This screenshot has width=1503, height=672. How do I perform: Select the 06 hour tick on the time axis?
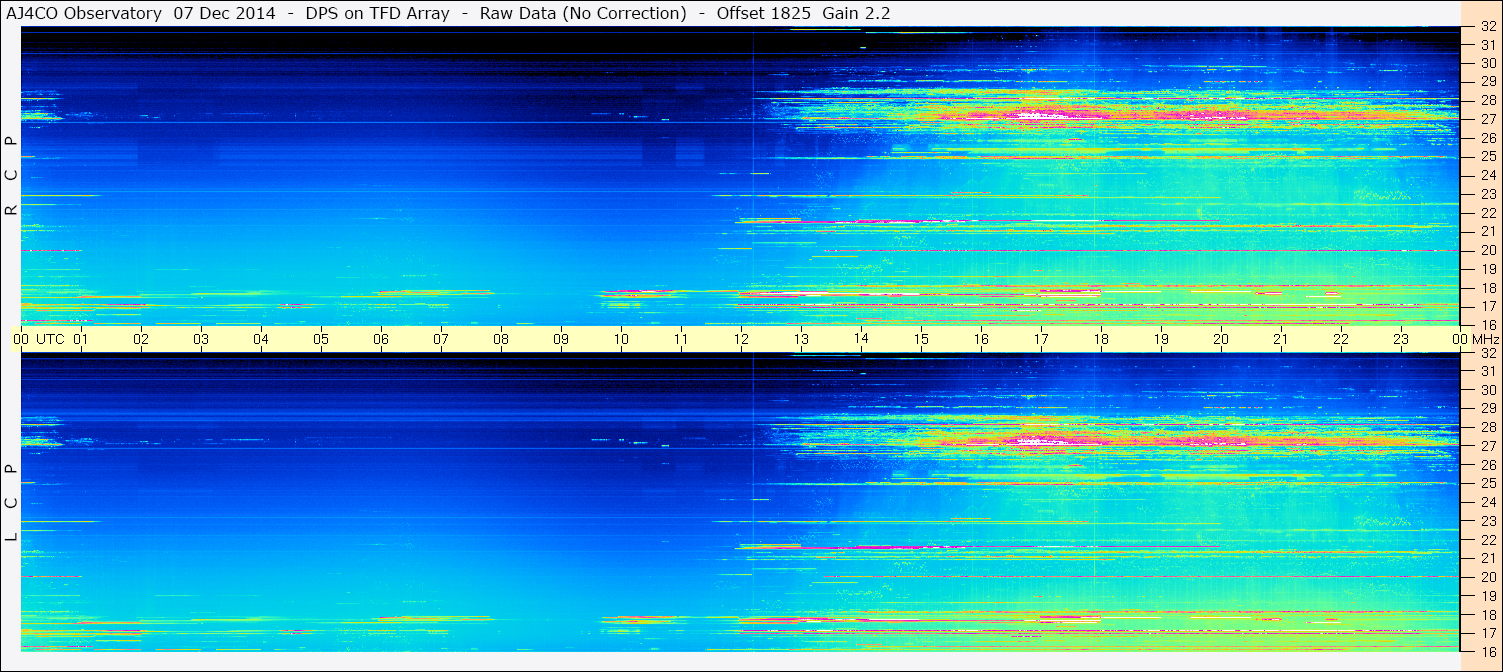[381, 339]
